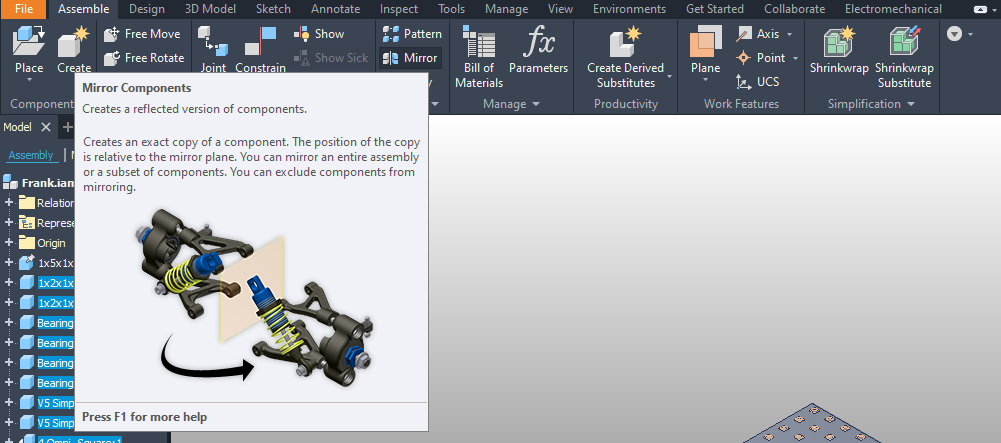Click the Shrinkwrap tool
The width and height of the screenshot is (1001, 443).
pyautogui.click(x=839, y=49)
